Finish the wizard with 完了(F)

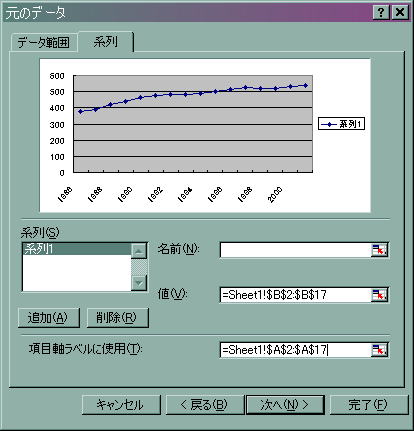pyautogui.click(x=369, y=405)
